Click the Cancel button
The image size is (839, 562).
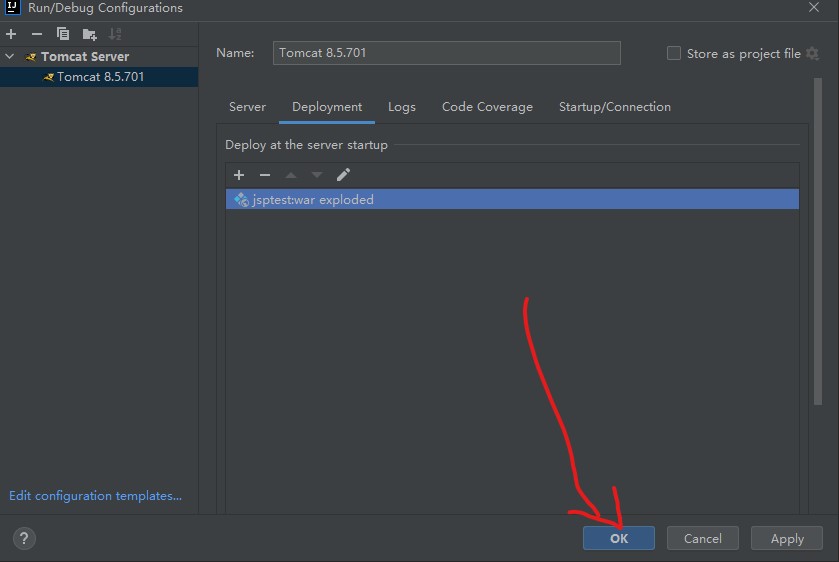click(x=703, y=538)
